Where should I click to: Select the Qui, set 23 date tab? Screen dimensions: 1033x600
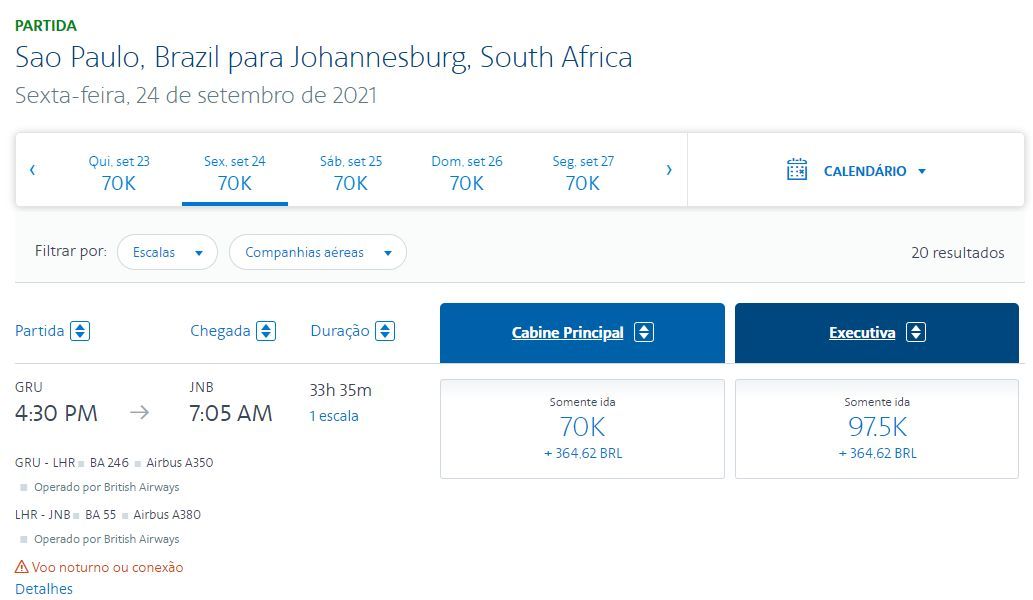click(x=119, y=173)
